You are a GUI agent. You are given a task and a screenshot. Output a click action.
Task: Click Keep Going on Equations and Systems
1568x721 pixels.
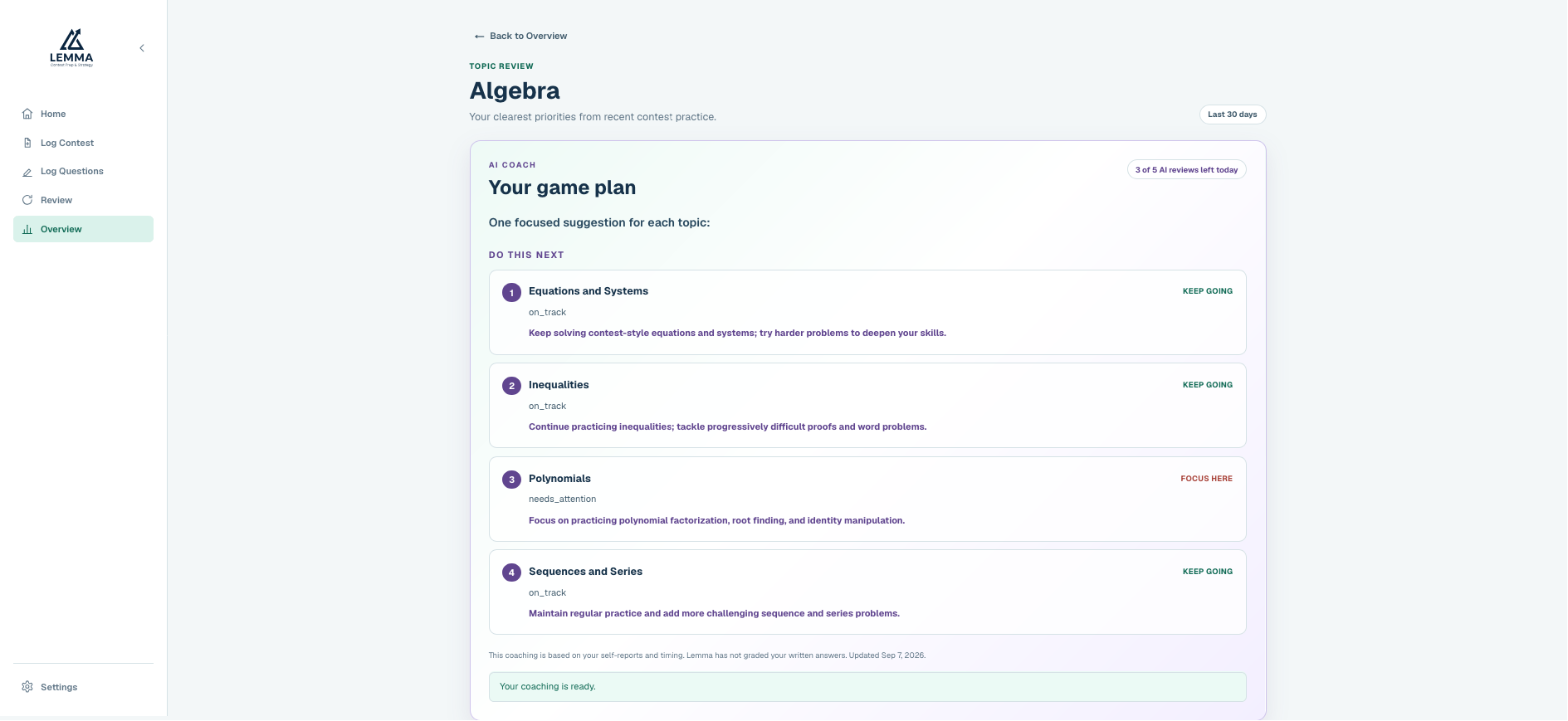pyautogui.click(x=1208, y=291)
